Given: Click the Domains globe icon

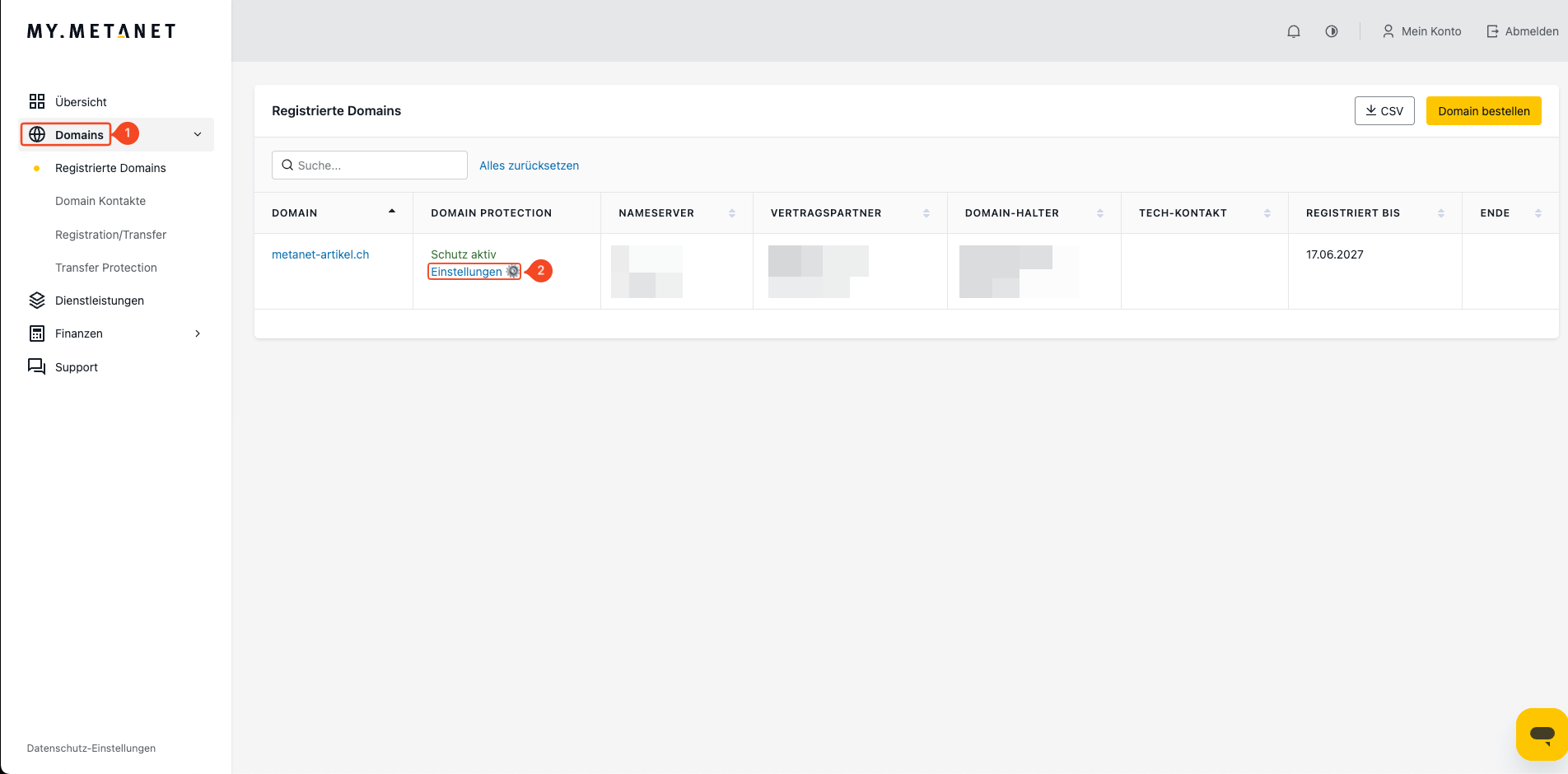Looking at the screenshot, I should 37,134.
